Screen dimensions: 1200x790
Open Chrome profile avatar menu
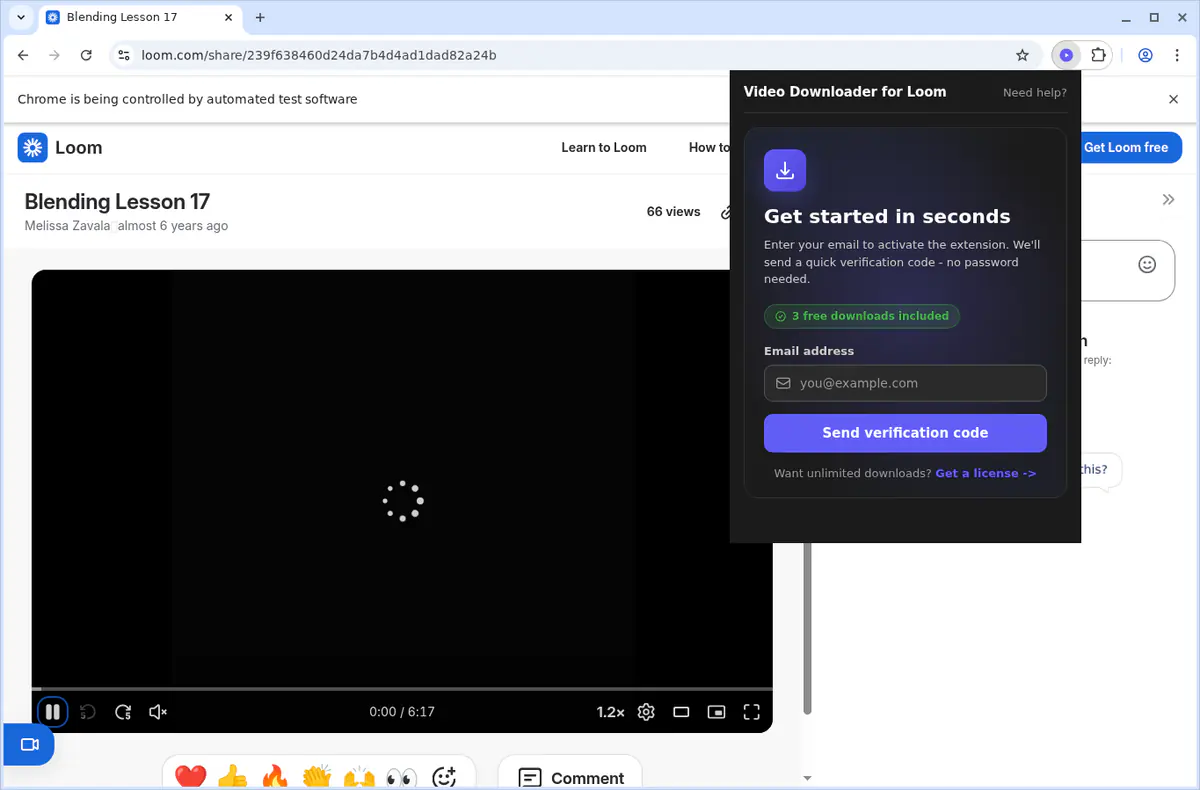pos(1146,55)
